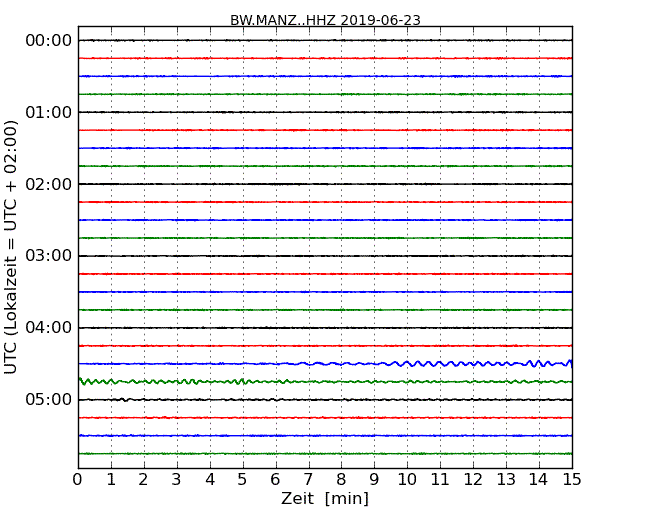The image size is (650, 520).
Task: Click the x-axis tick label 0
Action: pos(78,480)
